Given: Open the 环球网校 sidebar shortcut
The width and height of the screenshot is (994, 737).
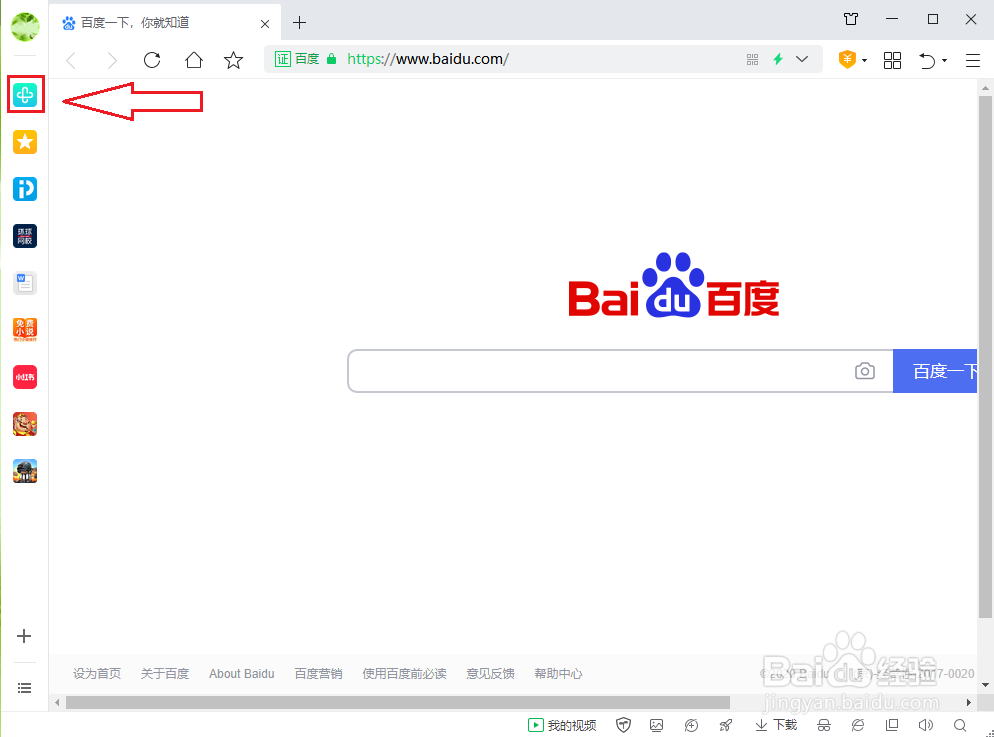Looking at the screenshot, I should (25, 236).
